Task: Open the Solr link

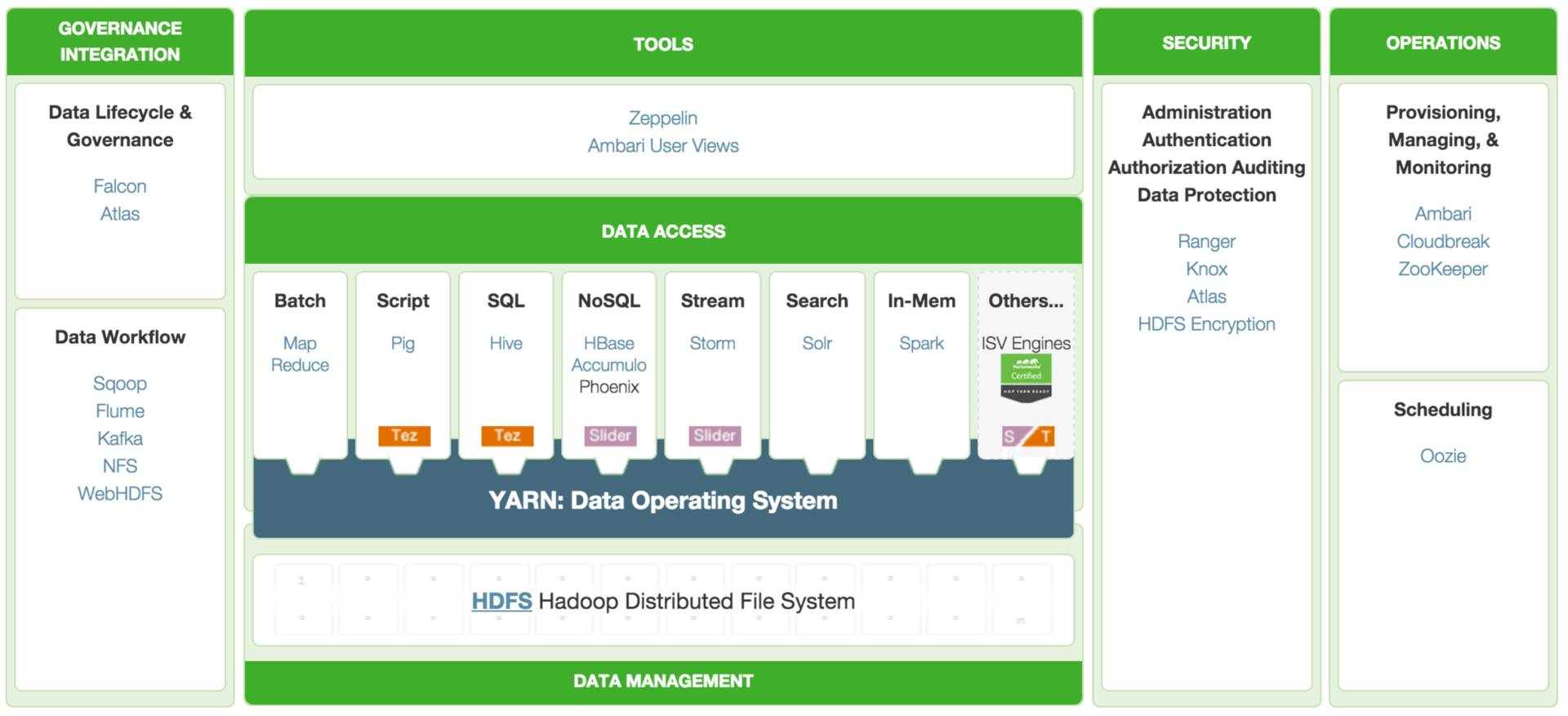Action: coord(817,344)
